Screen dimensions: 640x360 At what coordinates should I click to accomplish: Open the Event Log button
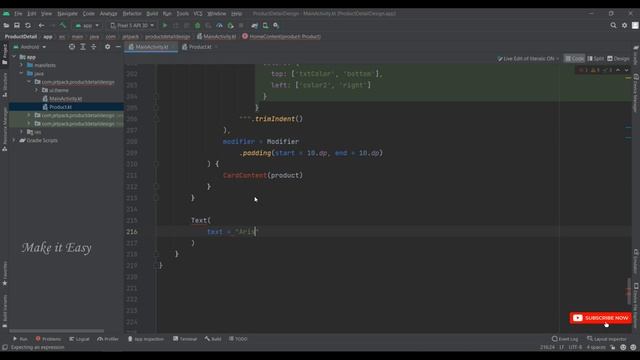click(565, 339)
